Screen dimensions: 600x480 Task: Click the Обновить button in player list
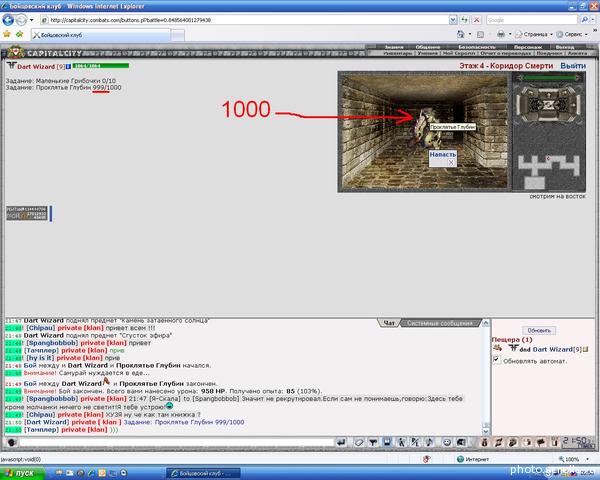[539, 330]
